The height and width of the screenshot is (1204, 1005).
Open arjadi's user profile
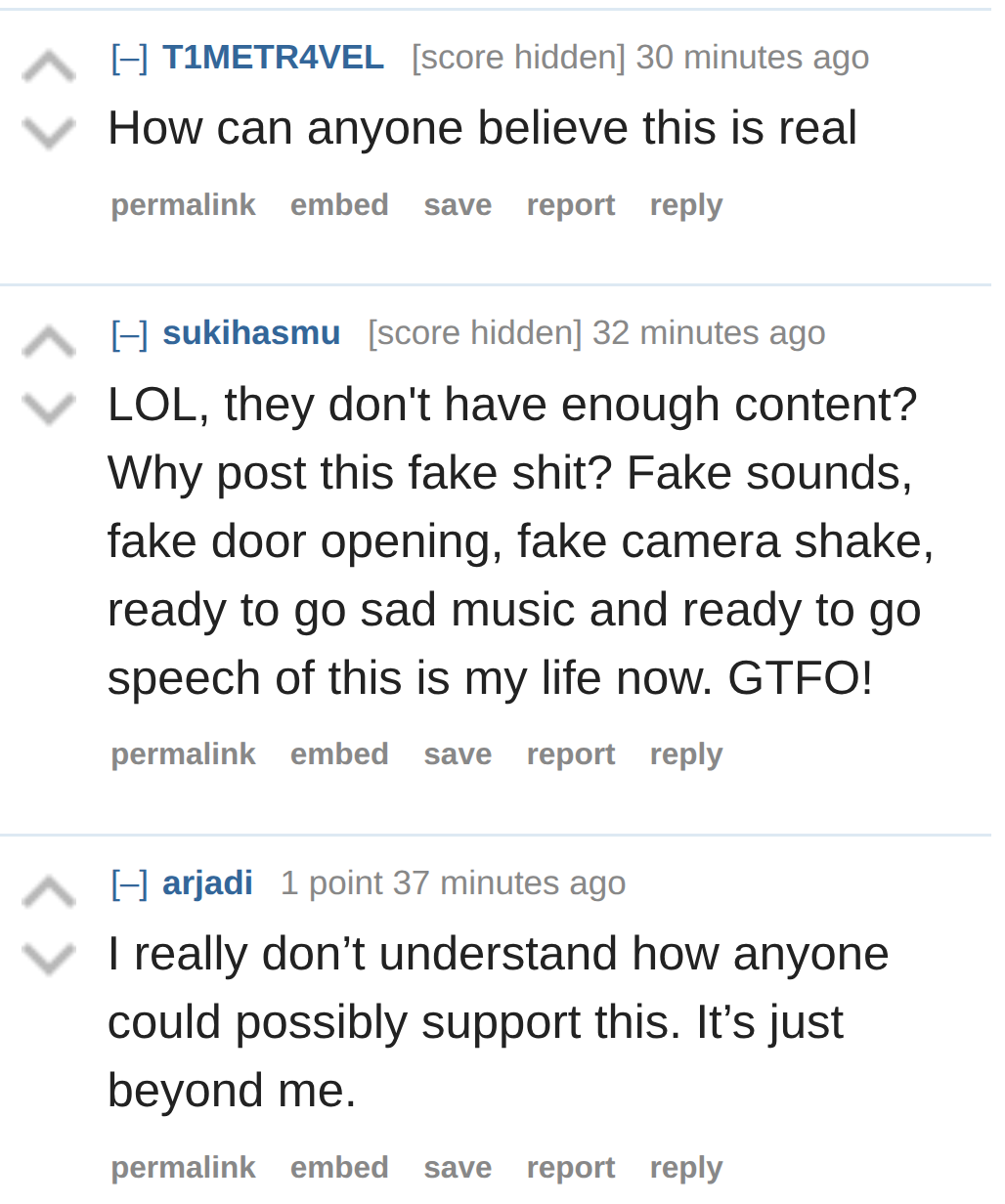[207, 883]
